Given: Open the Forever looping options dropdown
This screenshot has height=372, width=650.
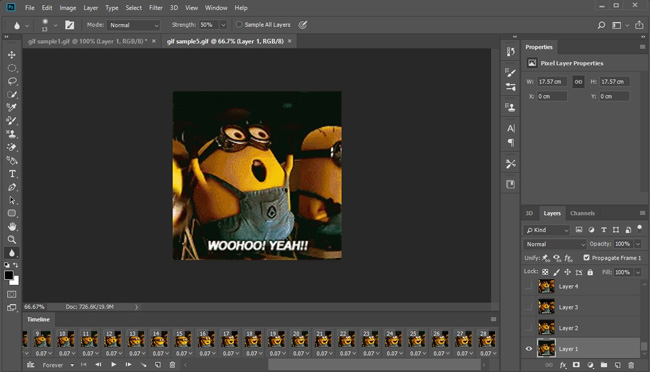Looking at the screenshot, I should [58, 365].
